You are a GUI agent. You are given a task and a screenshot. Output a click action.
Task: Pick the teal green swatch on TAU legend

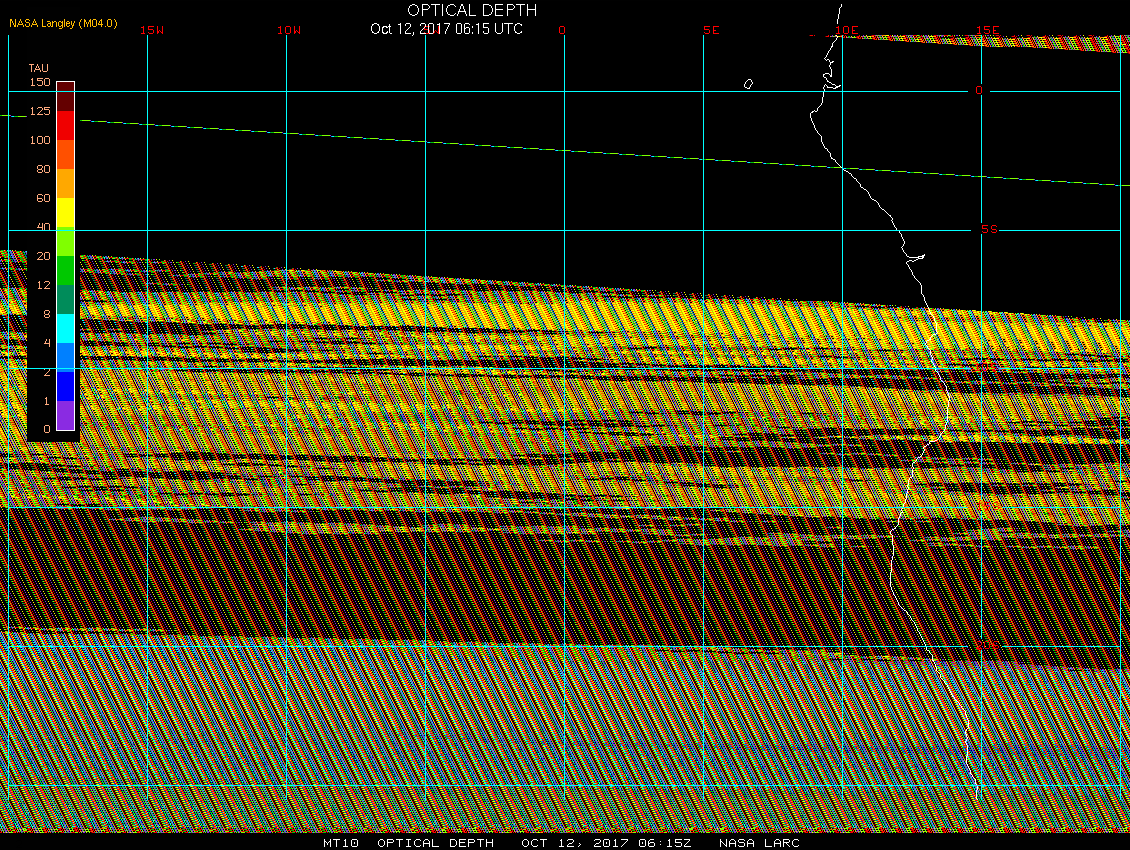point(65,299)
